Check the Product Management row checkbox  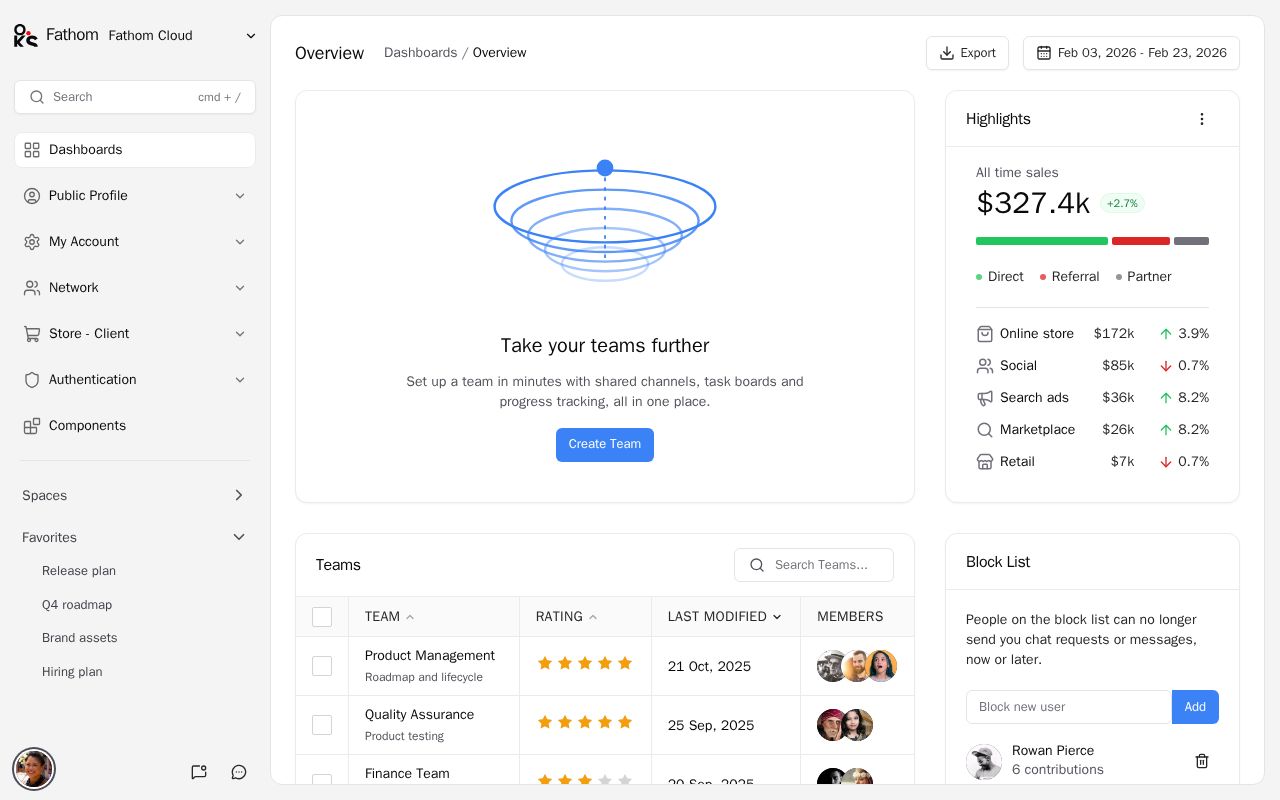[x=322, y=666]
